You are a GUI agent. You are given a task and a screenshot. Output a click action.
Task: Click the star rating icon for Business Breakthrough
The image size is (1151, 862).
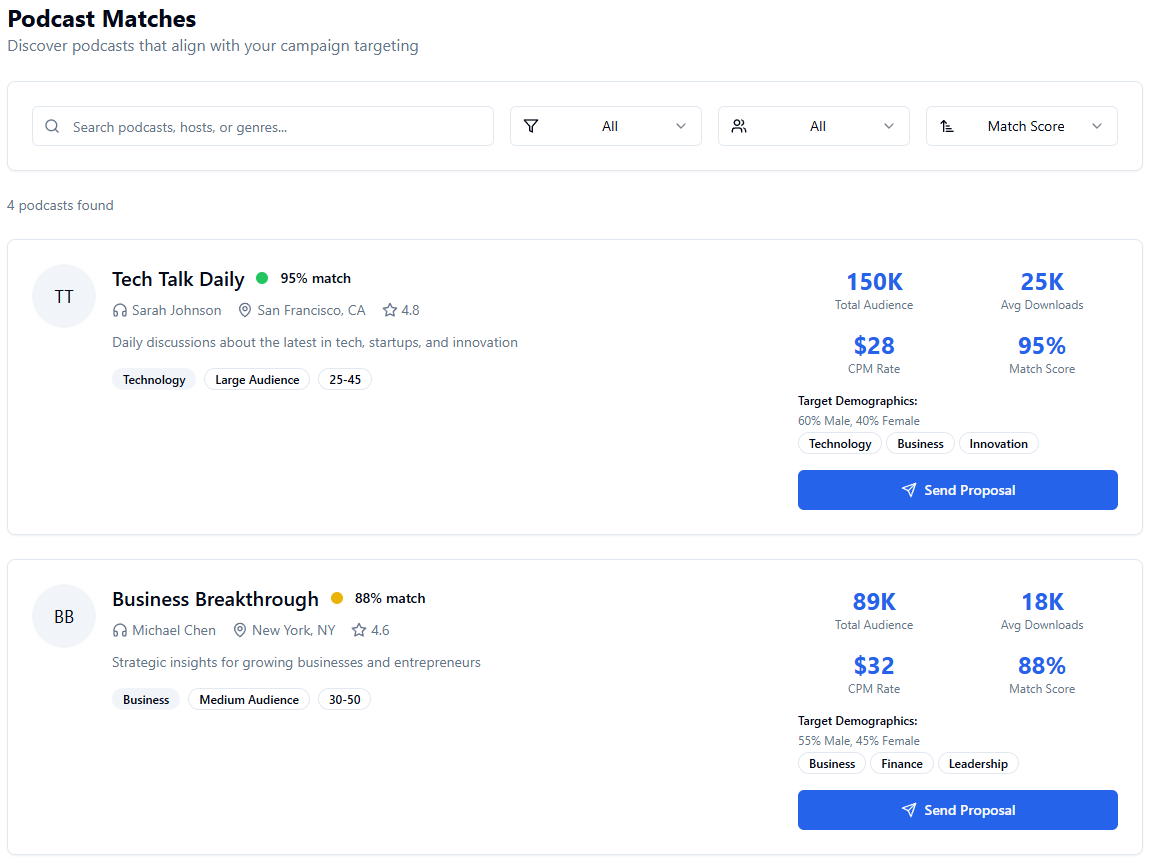tap(359, 630)
